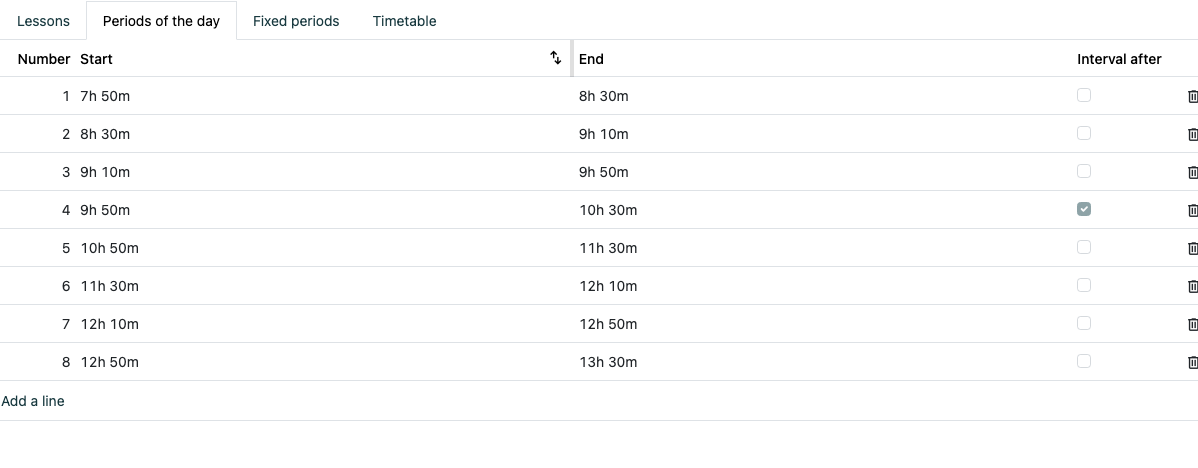The image size is (1198, 468).
Task: Click the sort arrows on Start column
Action: (556, 58)
